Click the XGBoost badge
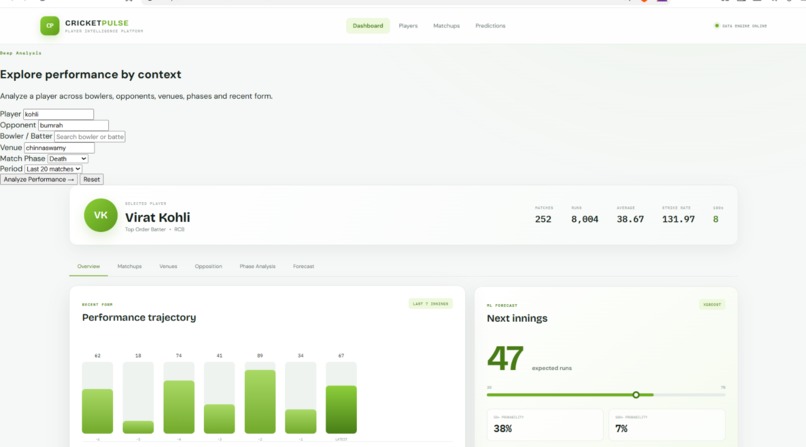The height and width of the screenshot is (447, 806). tap(712, 304)
